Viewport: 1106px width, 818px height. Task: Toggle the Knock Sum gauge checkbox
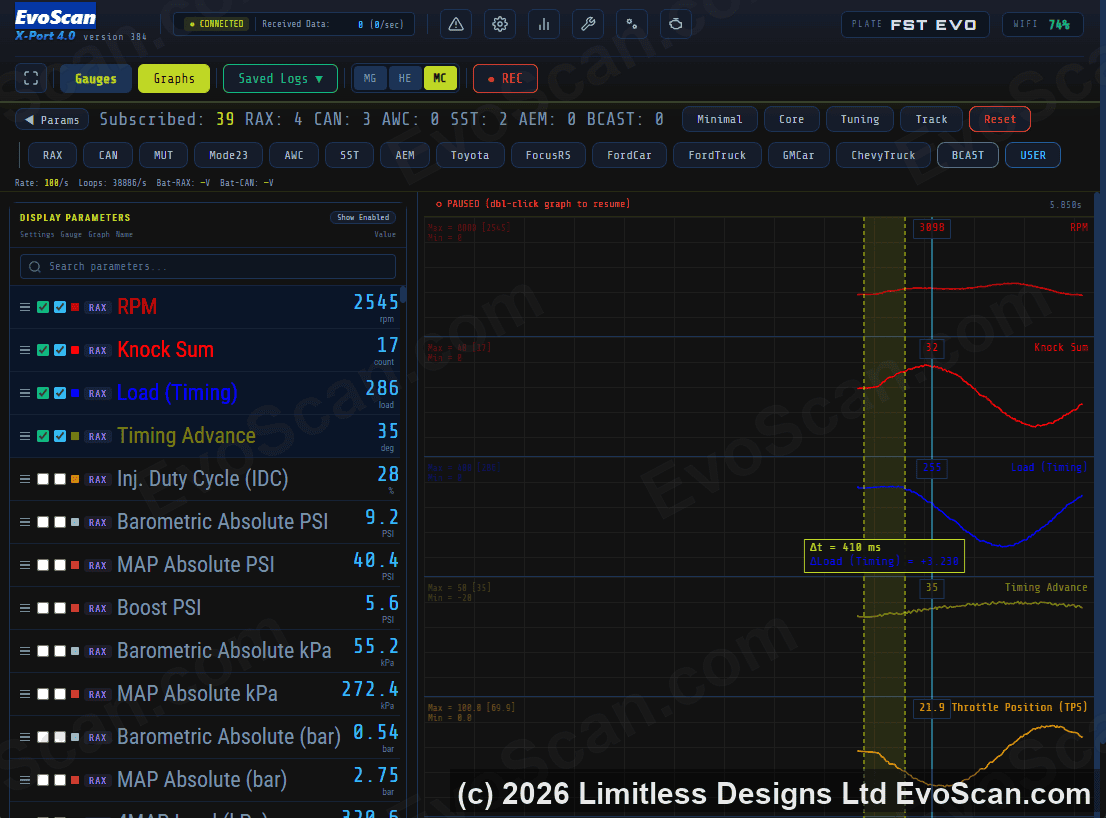(x=43, y=350)
